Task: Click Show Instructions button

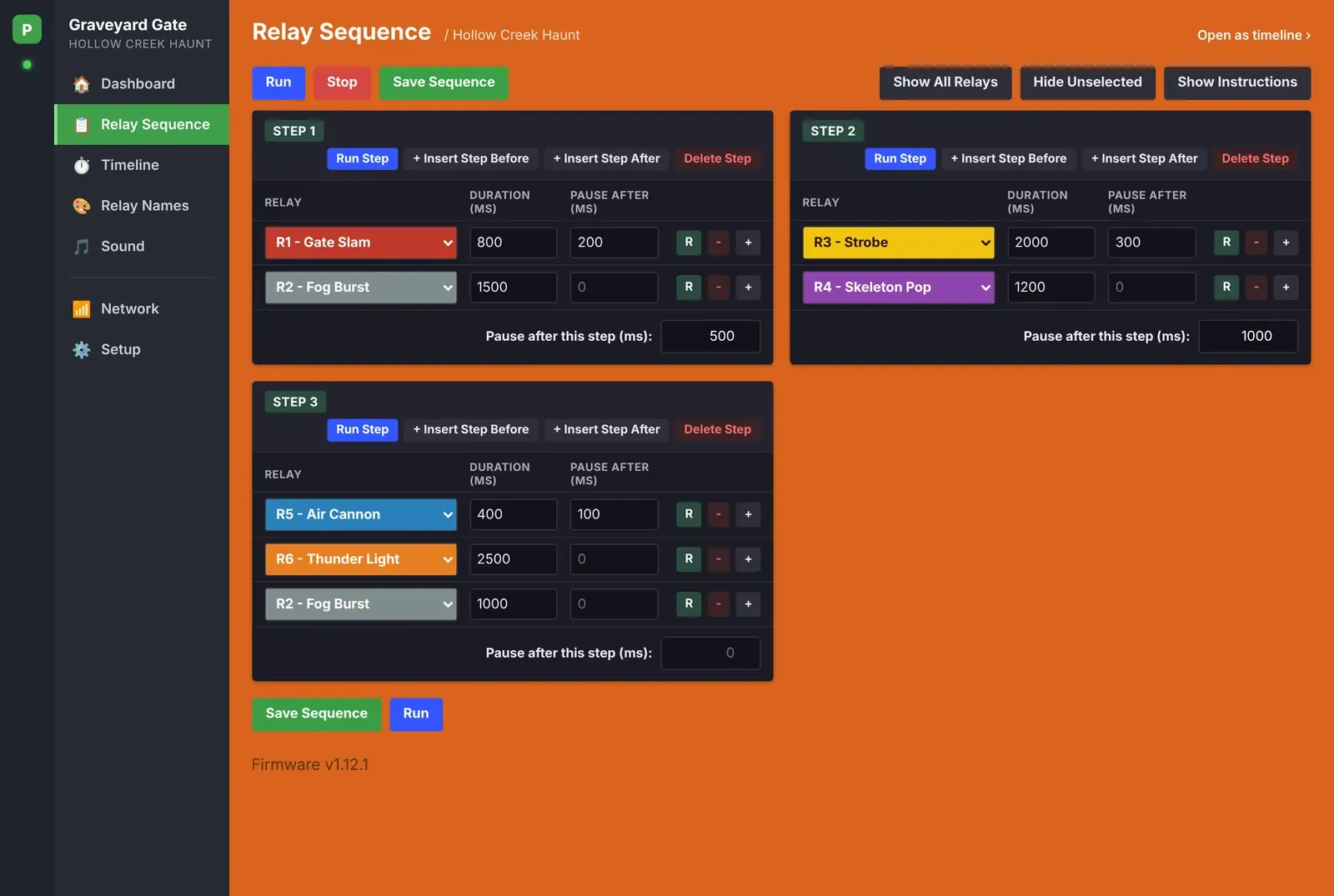Action: pos(1237,83)
